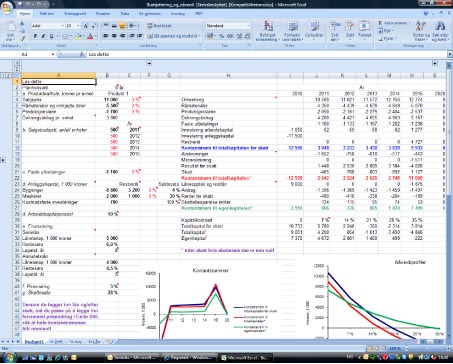Open the Sett inn ribbon tab
The image size is (453, 364).
[47, 14]
